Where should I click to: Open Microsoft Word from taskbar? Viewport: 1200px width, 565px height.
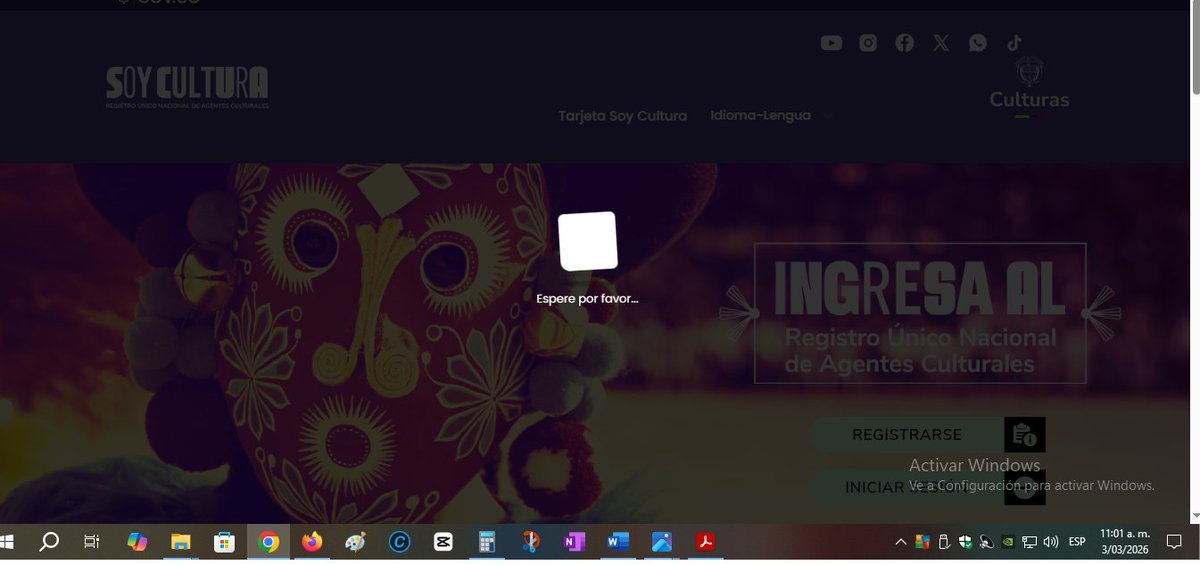(x=618, y=542)
